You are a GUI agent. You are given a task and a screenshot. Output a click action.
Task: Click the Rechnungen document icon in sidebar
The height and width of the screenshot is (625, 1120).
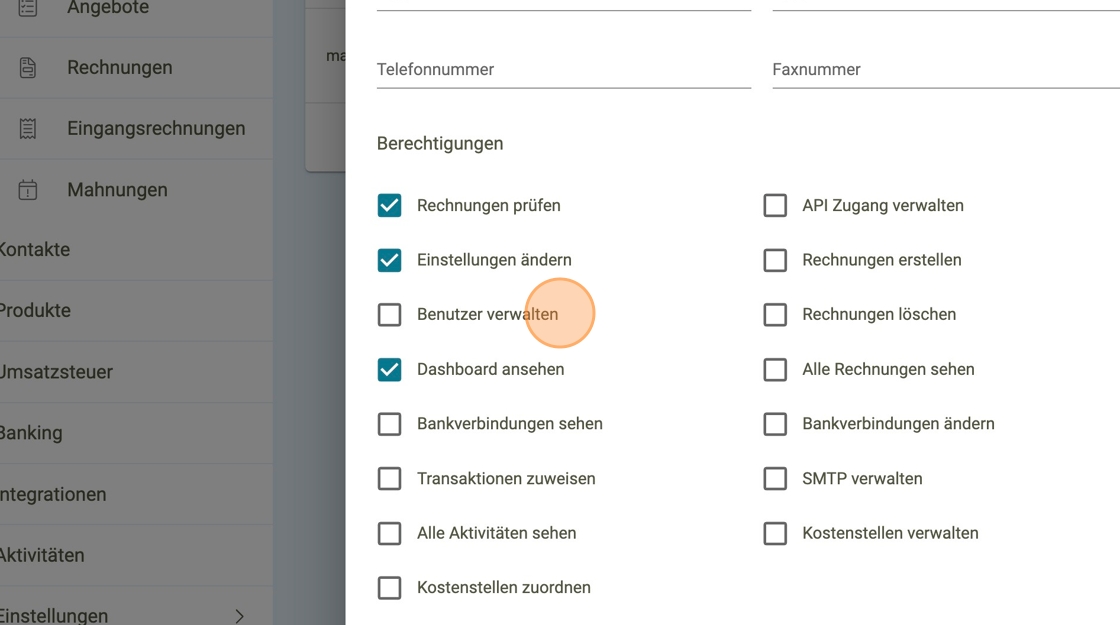point(27,68)
